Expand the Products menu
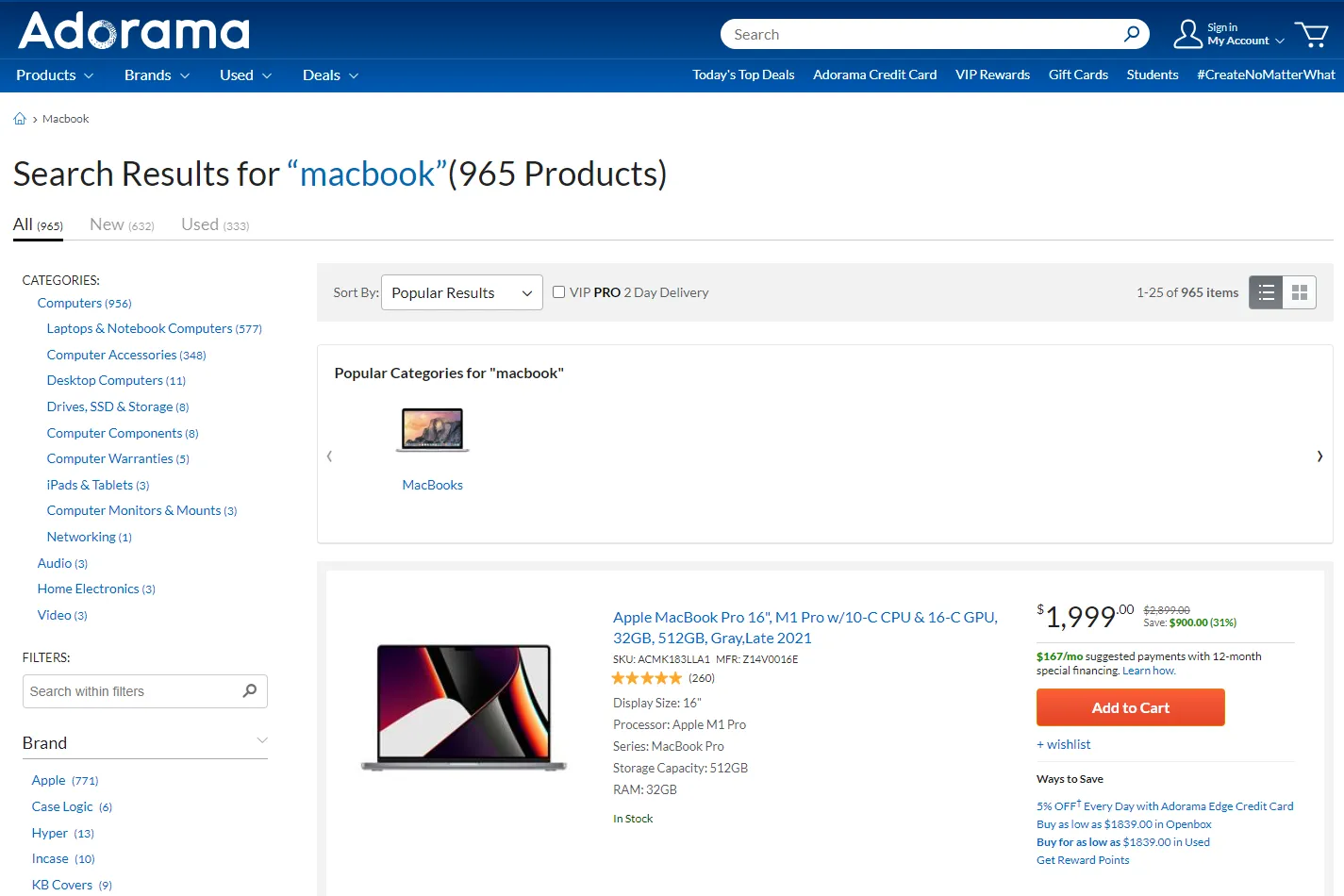Image resolution: width=1344 pixels, height=896 pixels. tap(55, 75)
